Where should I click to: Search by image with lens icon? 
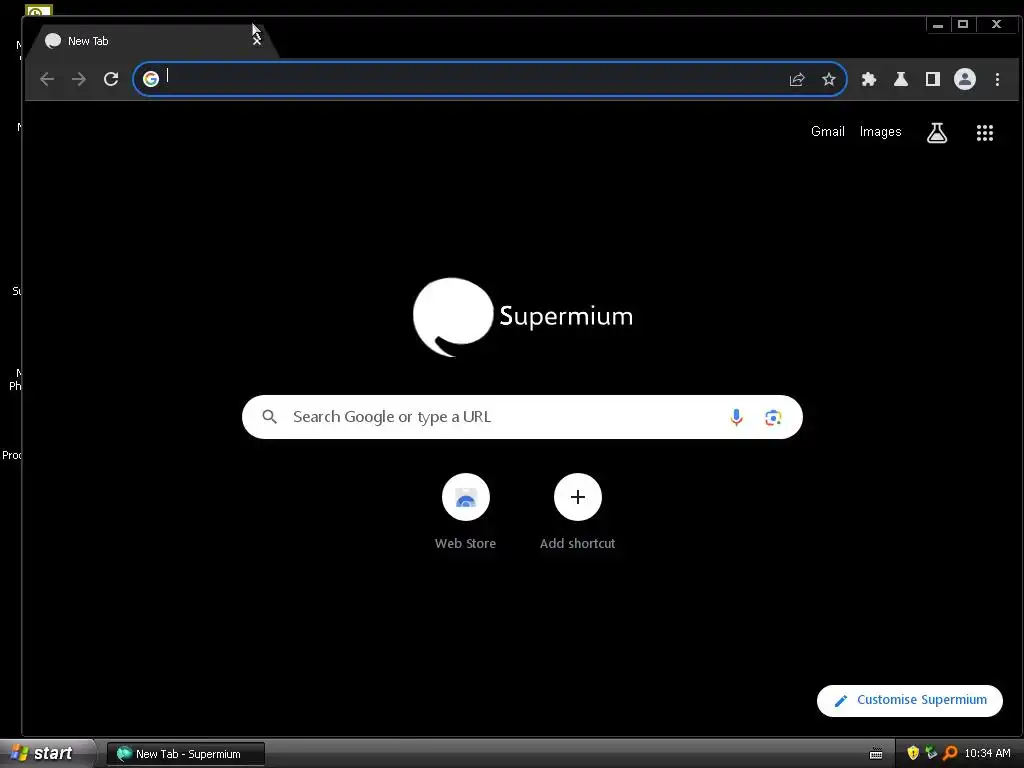(773, 417)
